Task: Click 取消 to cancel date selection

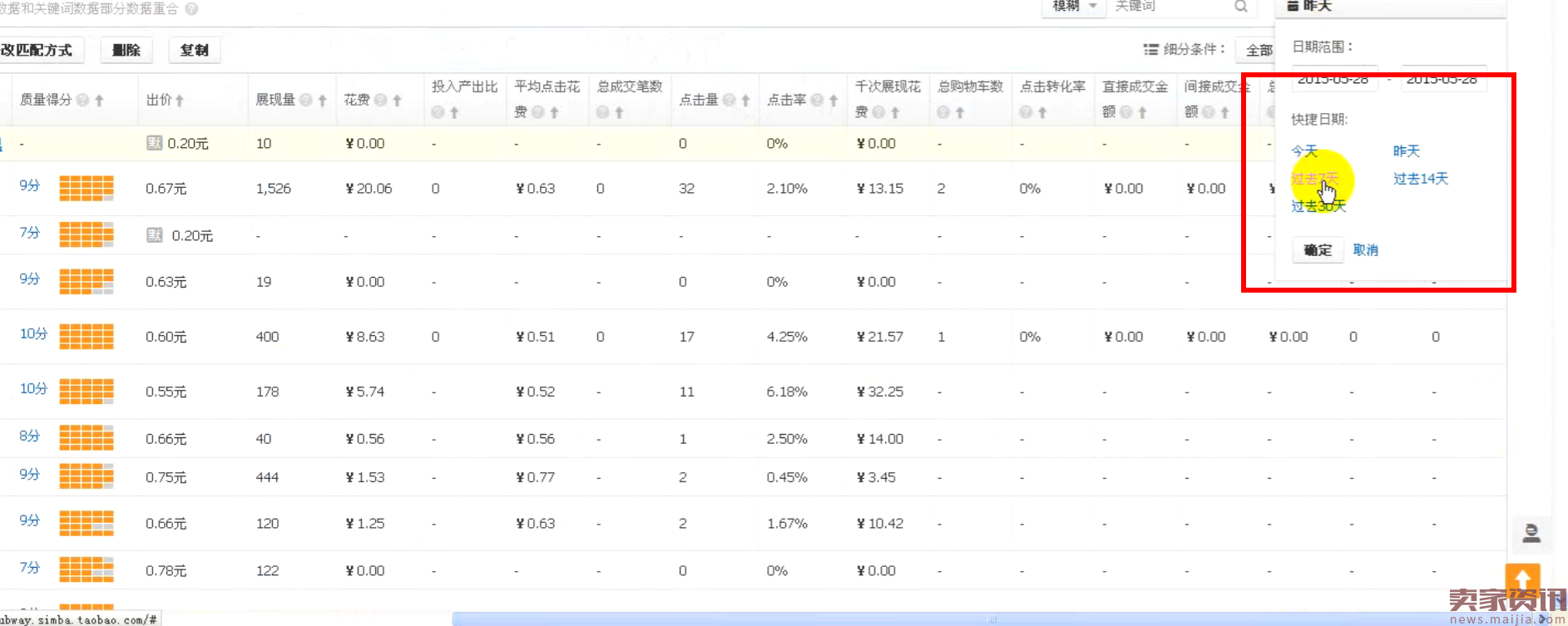Action: point(1366,250)
